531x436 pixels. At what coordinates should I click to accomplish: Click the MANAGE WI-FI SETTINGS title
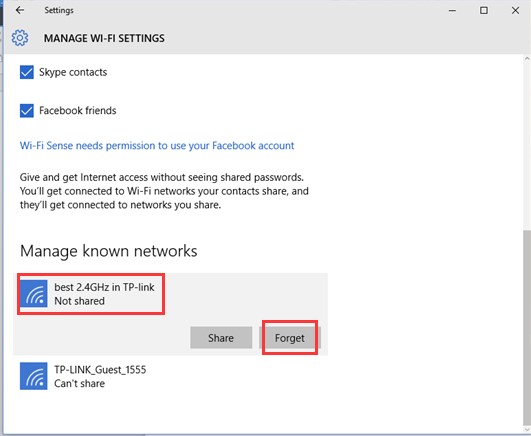(104, 38)
